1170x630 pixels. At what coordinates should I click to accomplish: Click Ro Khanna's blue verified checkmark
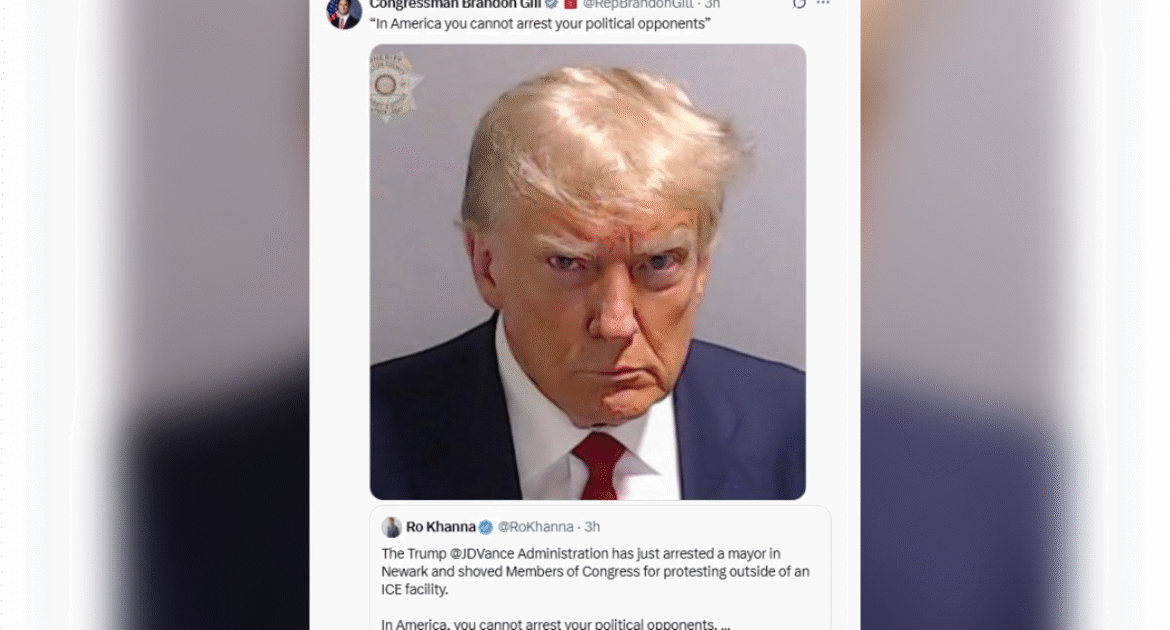[x=486, y=527]
